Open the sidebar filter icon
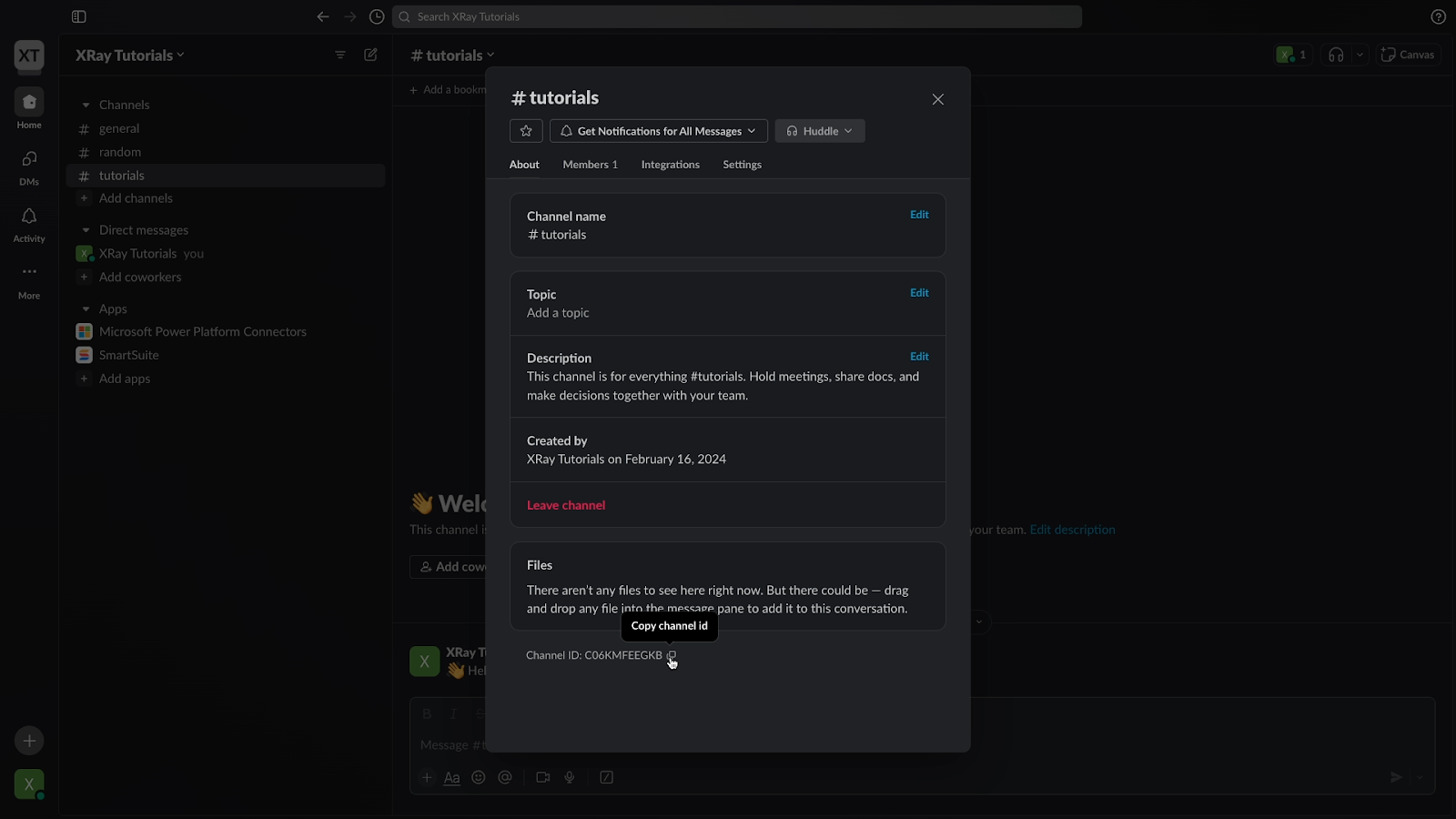The height and width of the screenshot is (819, 1456). pos(340,55)
